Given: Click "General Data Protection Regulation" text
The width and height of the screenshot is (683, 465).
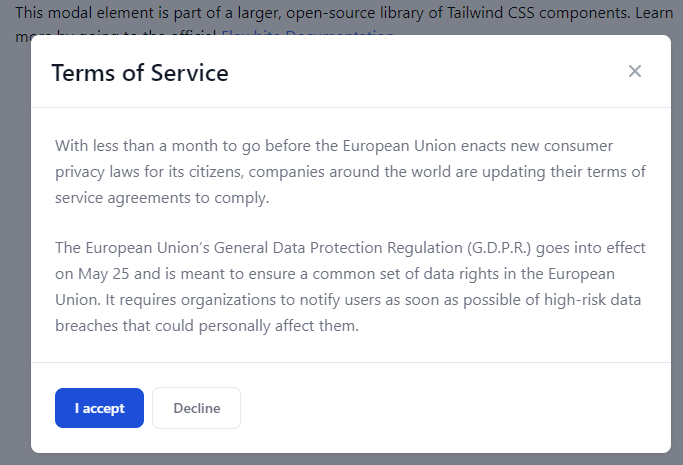Looking at the screenshot, I should coord(338,248).
